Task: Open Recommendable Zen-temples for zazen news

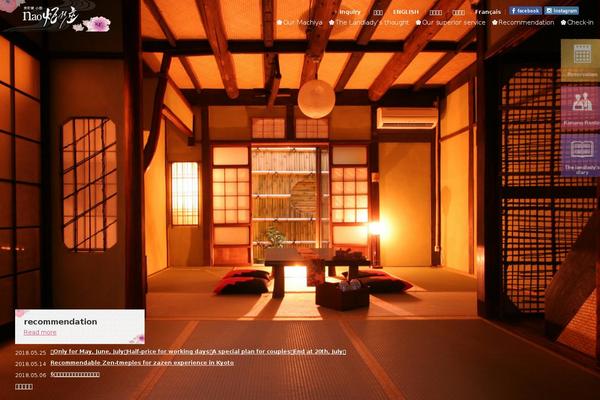Action: coord(142,362)
